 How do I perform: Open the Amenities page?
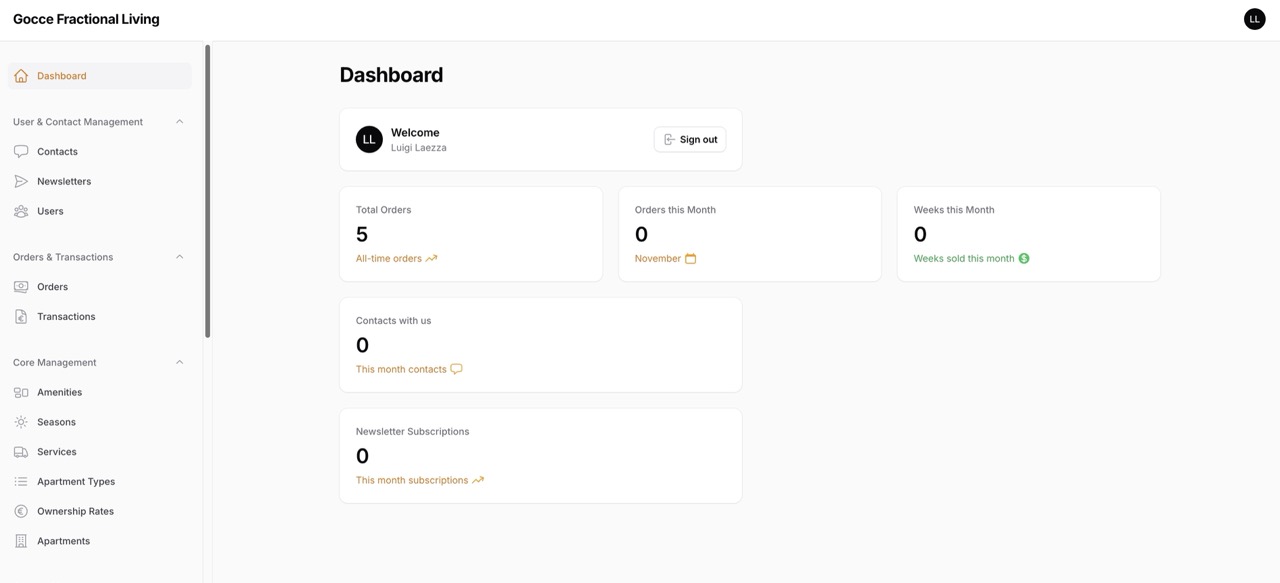coord(59,392)
